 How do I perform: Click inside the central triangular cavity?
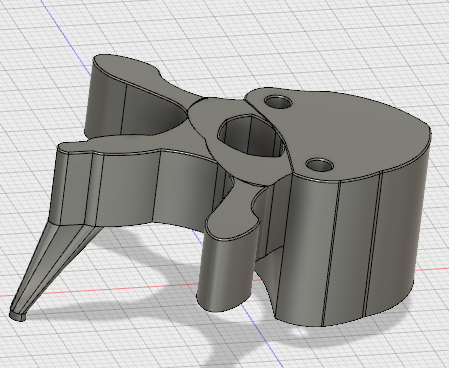point(252,135)
